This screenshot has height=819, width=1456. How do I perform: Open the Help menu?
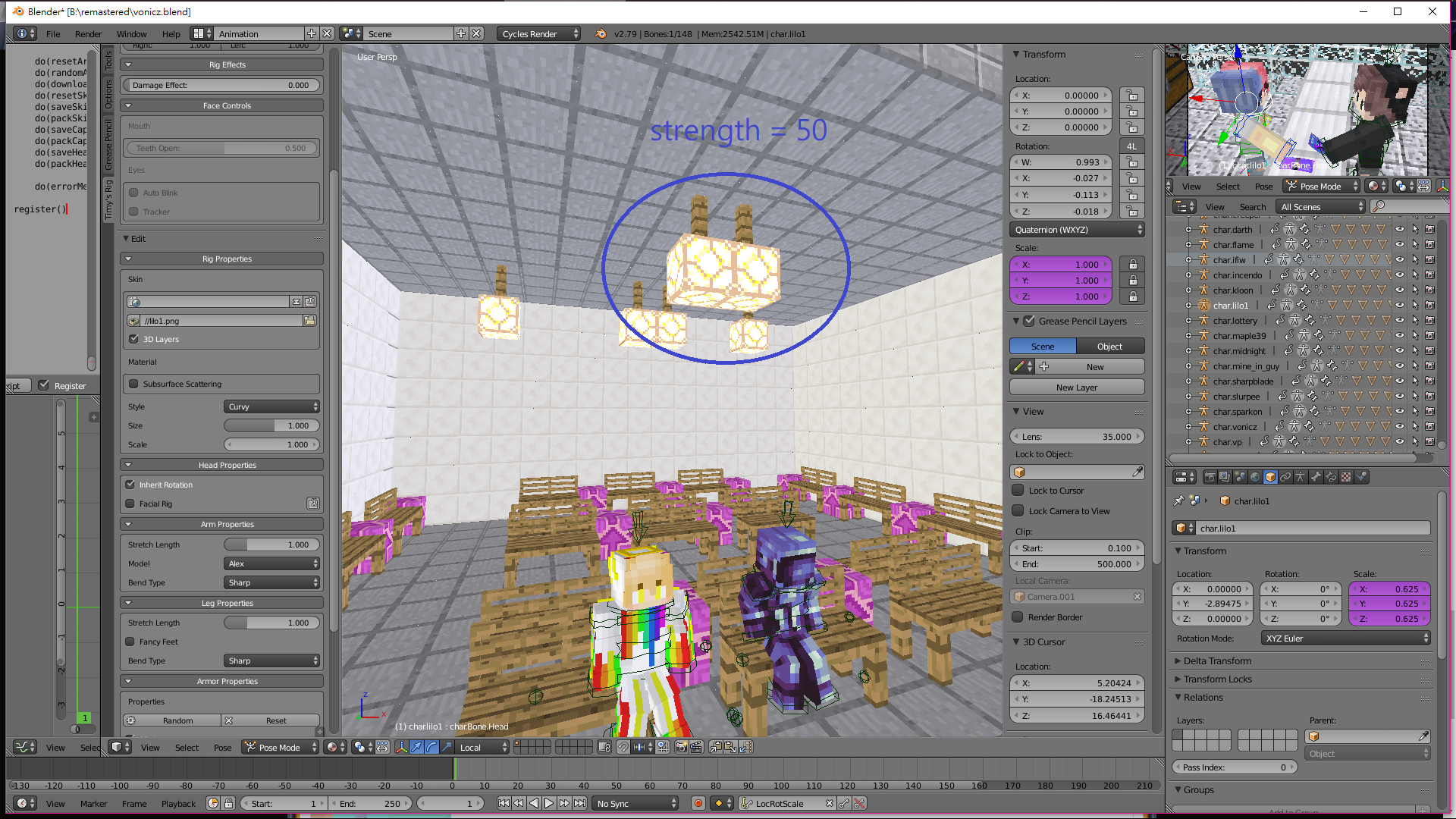coord(171,33)
